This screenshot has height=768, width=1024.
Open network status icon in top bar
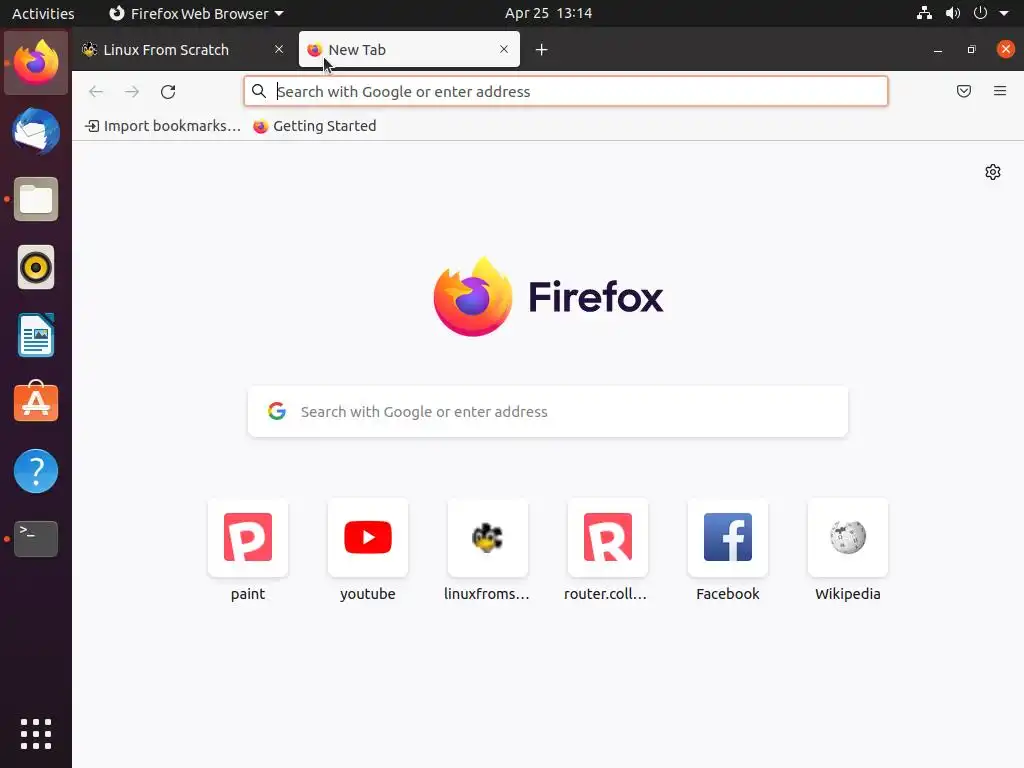click(x=924, y=13)
